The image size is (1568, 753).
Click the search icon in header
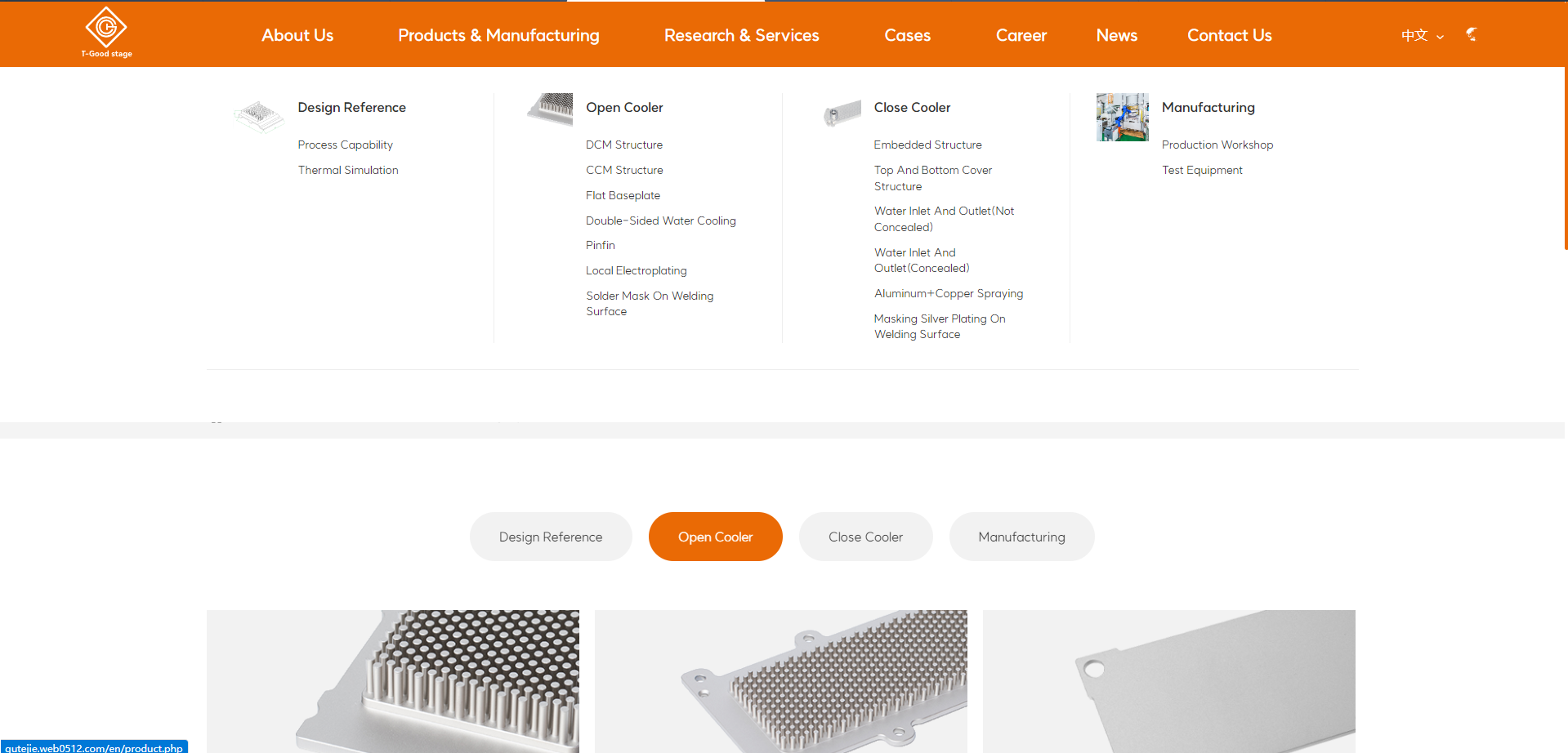pyautogui.click(x=1472, y=34)
